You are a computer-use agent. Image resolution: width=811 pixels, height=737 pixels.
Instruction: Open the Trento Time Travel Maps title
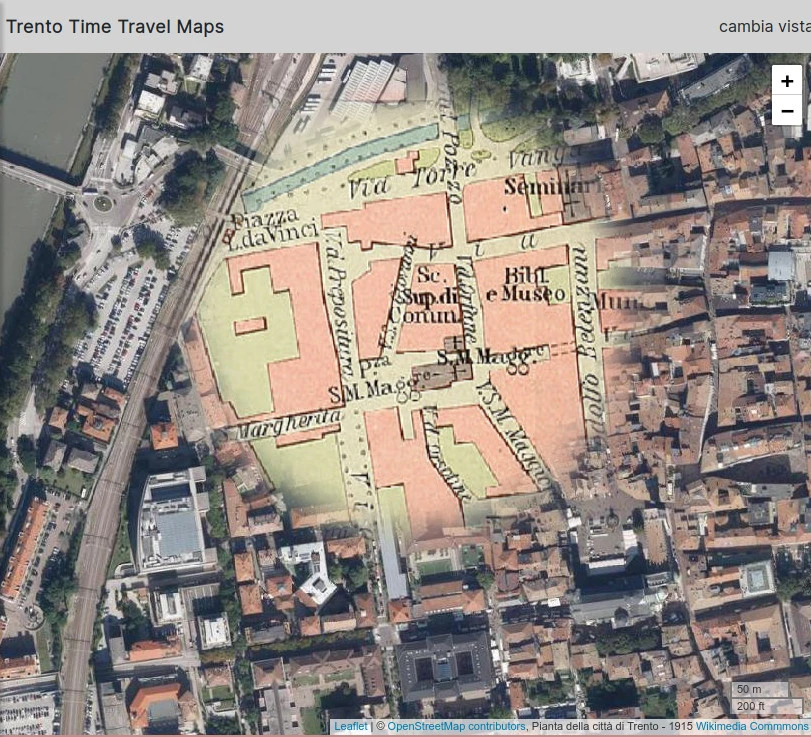[115, 26]
